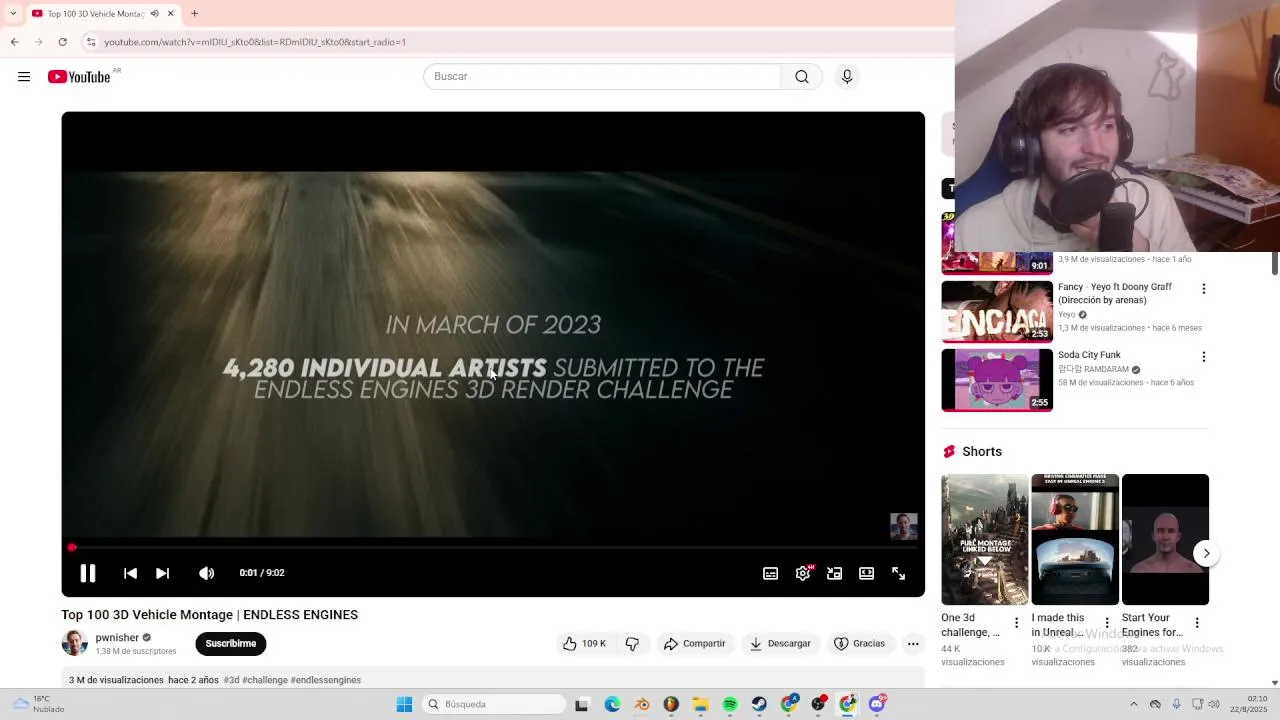This screenshot has width=1280, height=720.
Task: Show next Shorts with arrow button
Action: tap(1206, 553)
